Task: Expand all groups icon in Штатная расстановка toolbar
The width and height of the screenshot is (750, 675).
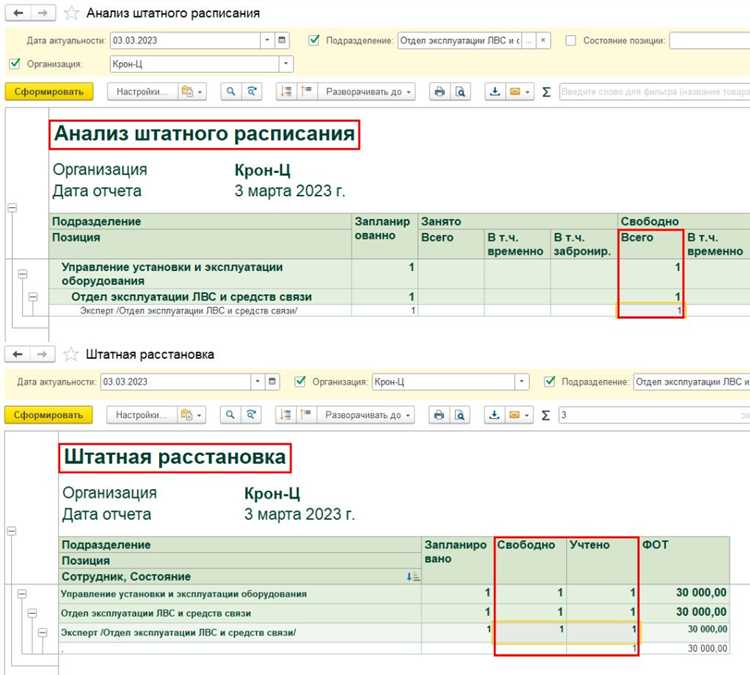Action: pos(306,415)
